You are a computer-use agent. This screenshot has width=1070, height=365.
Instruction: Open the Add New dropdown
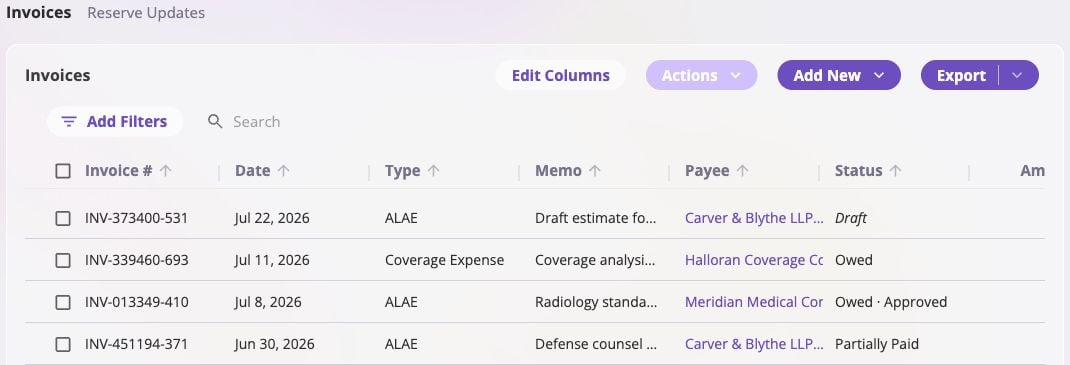pyautogui.click(x=839, y=75)
